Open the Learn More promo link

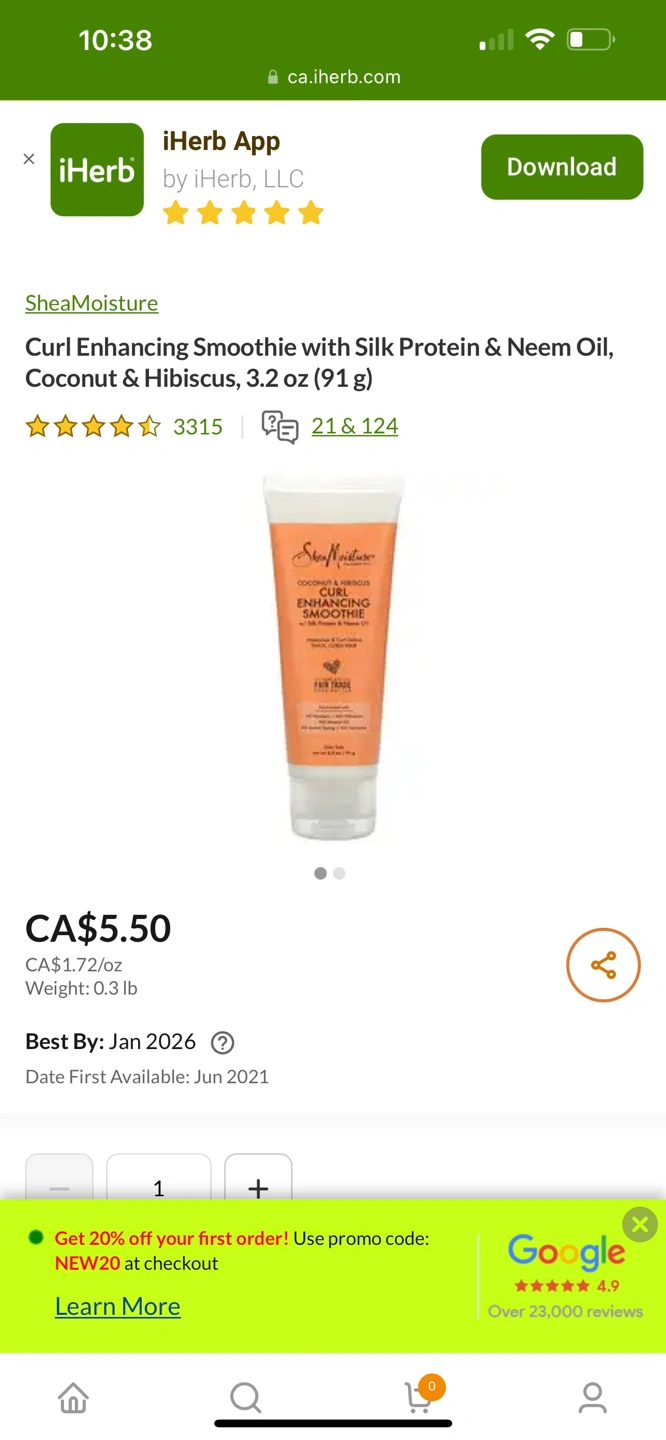click(x=118, y=1306)
